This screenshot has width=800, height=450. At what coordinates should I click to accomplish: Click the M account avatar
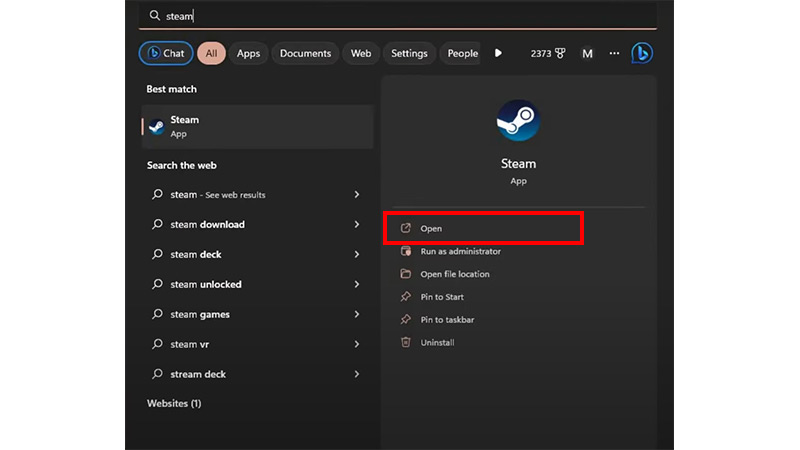click(x=587, y=53)
